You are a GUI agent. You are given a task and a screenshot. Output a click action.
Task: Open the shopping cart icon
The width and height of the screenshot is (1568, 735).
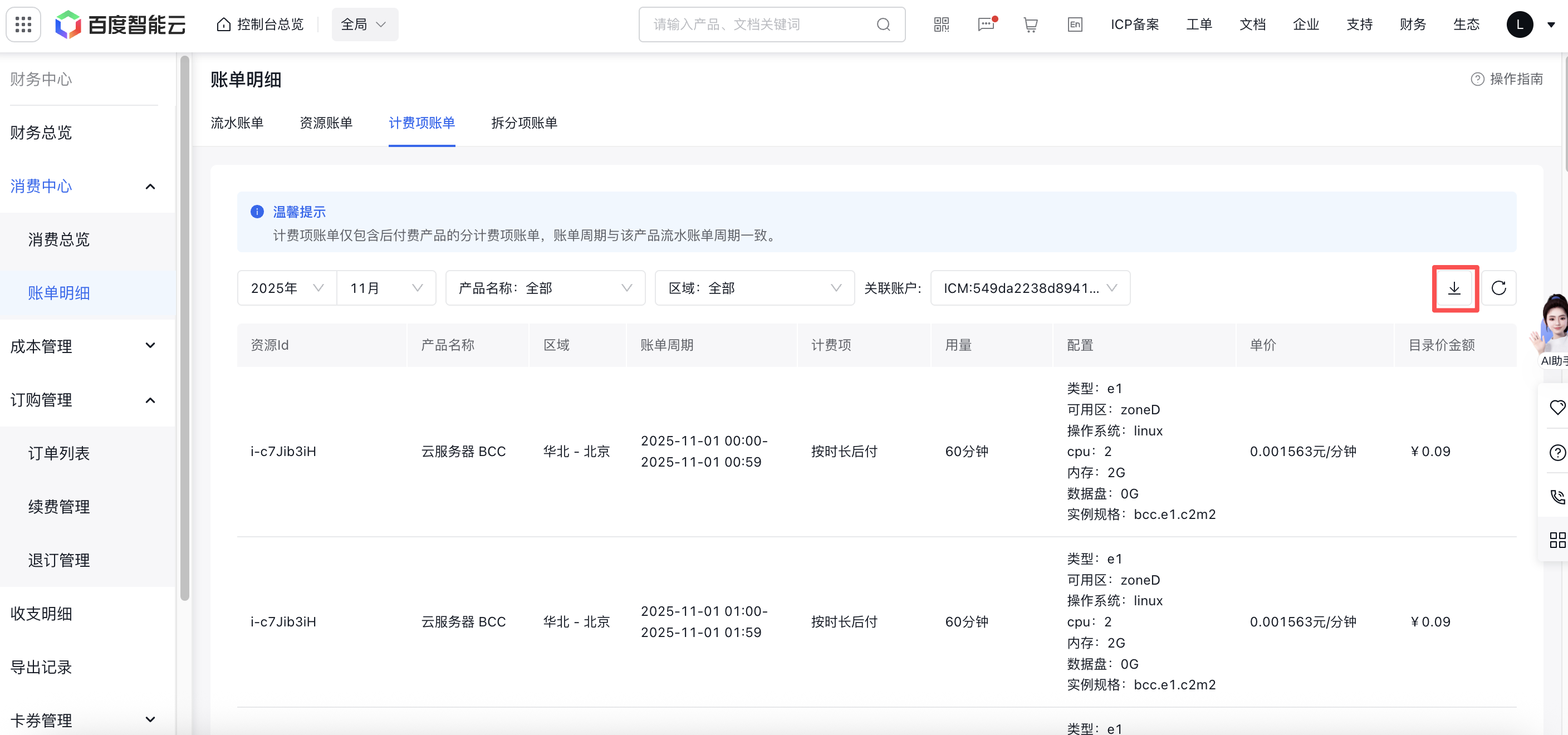(1030, 24)
